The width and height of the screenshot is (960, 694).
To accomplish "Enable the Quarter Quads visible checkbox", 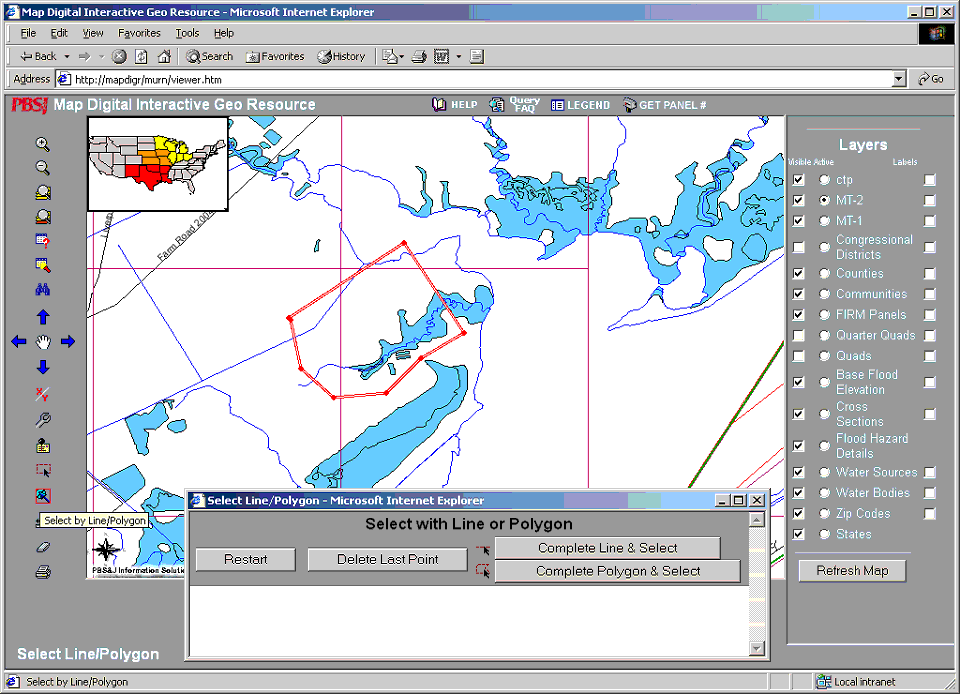I will pos(798,335).
